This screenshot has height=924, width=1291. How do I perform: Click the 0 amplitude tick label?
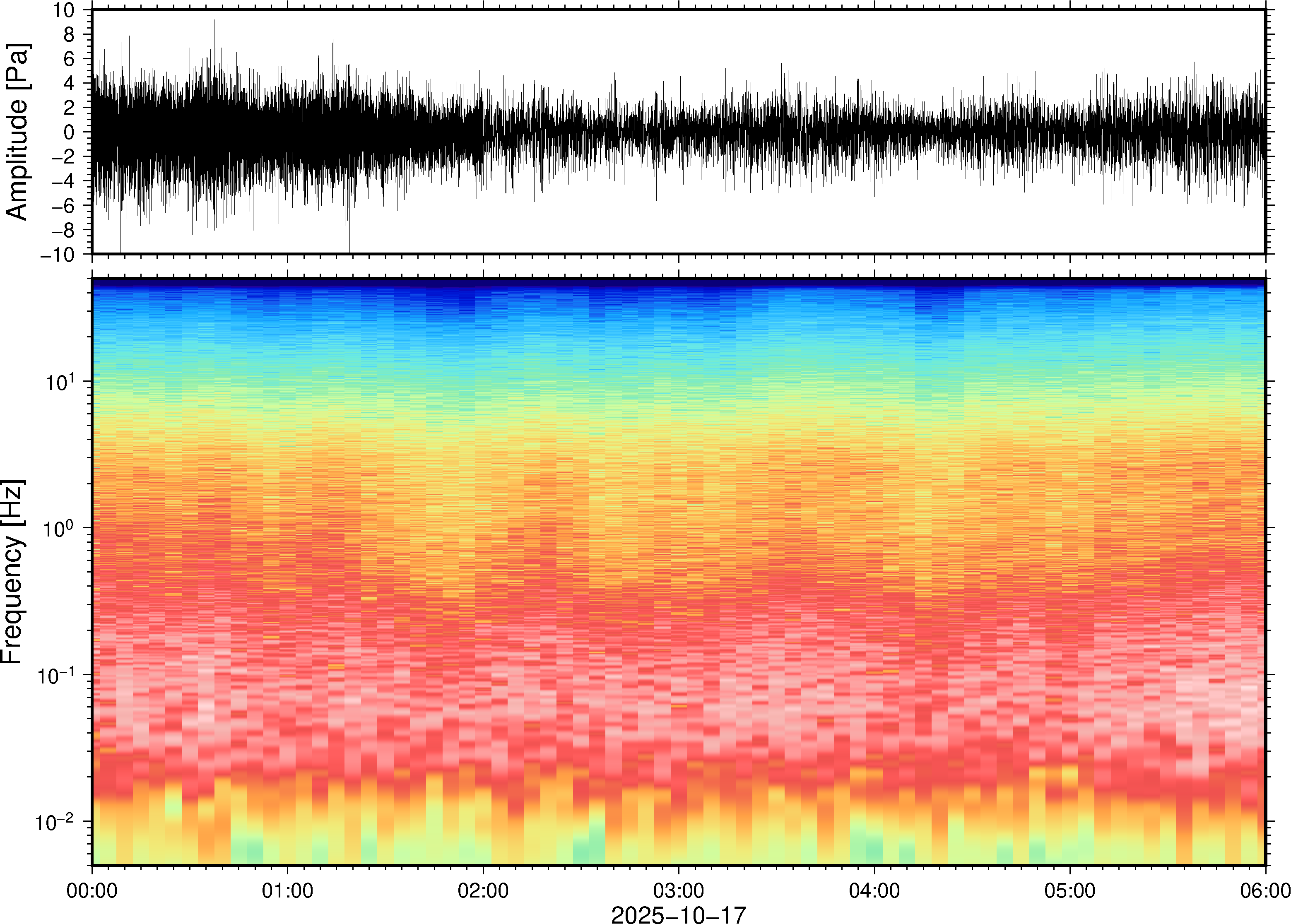[x=69, y=132]
